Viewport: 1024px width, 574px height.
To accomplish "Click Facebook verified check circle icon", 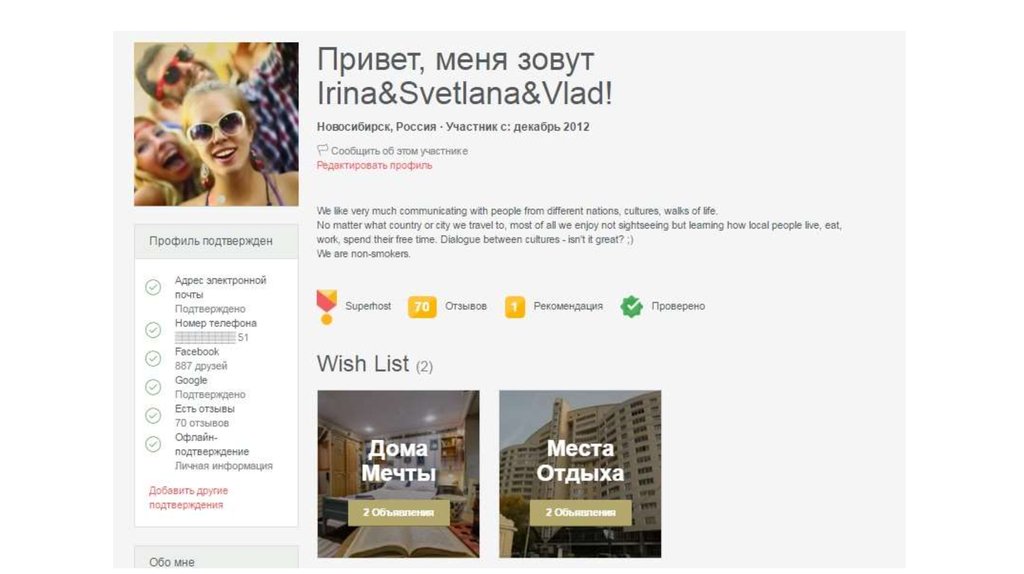I will pyautogui.click(x=153, y=359).
